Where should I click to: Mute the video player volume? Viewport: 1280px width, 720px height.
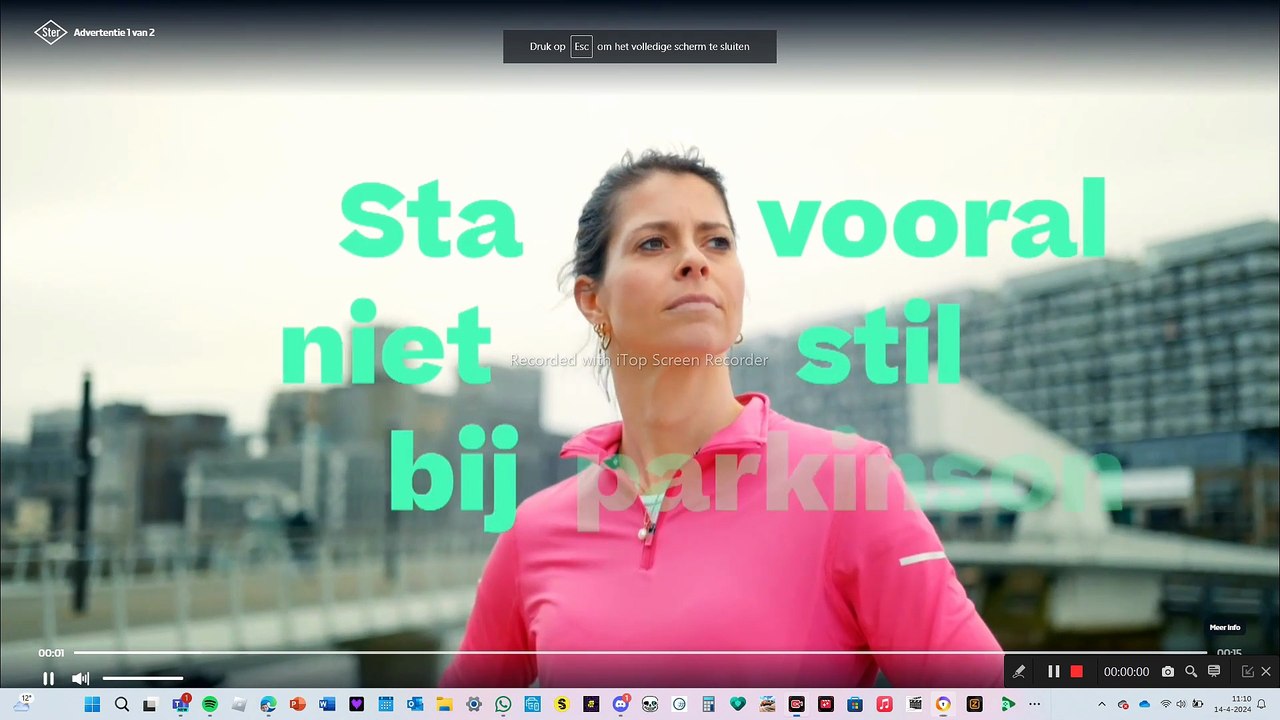tap(81, 678)
